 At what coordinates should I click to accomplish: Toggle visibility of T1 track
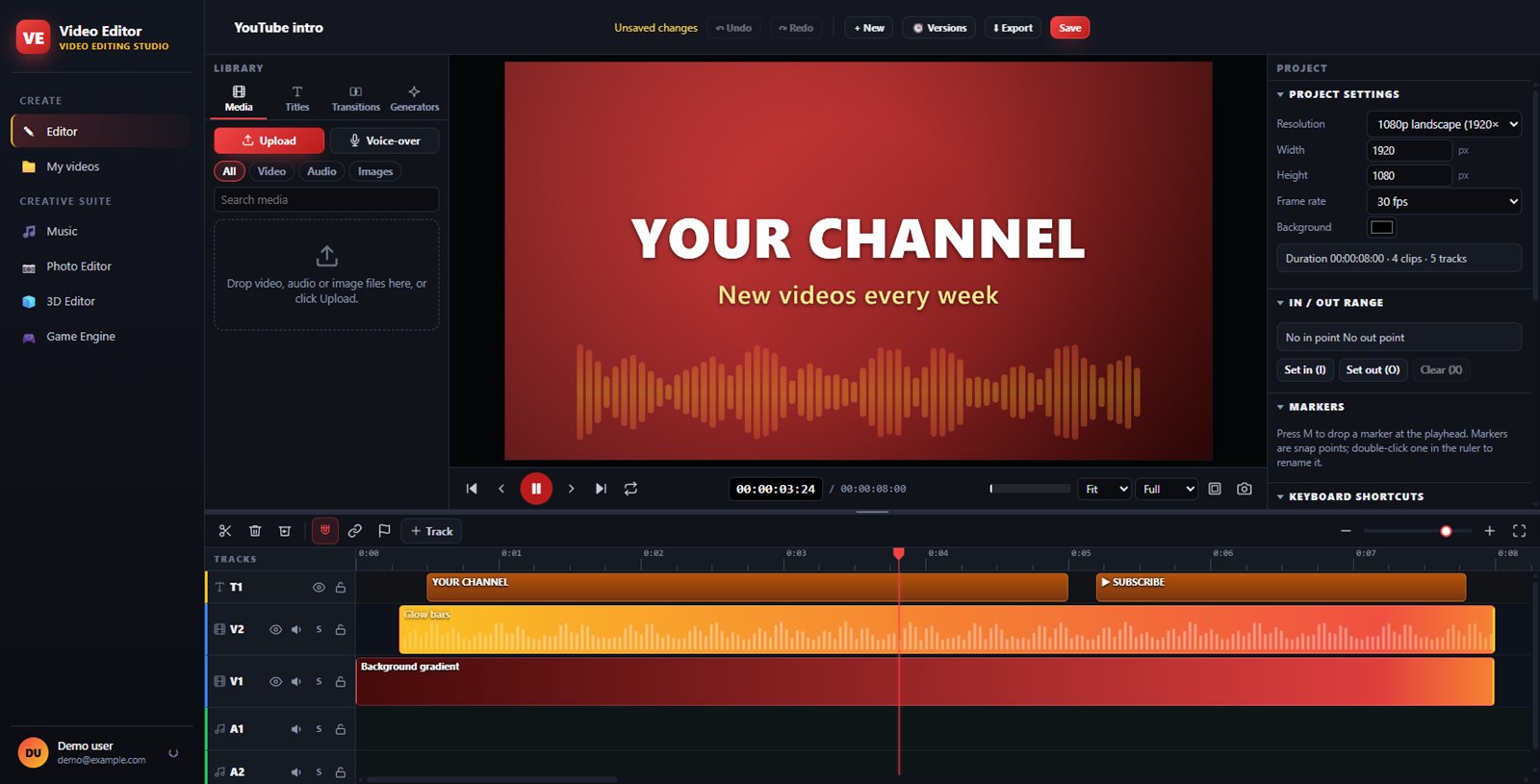pos(319,588)
